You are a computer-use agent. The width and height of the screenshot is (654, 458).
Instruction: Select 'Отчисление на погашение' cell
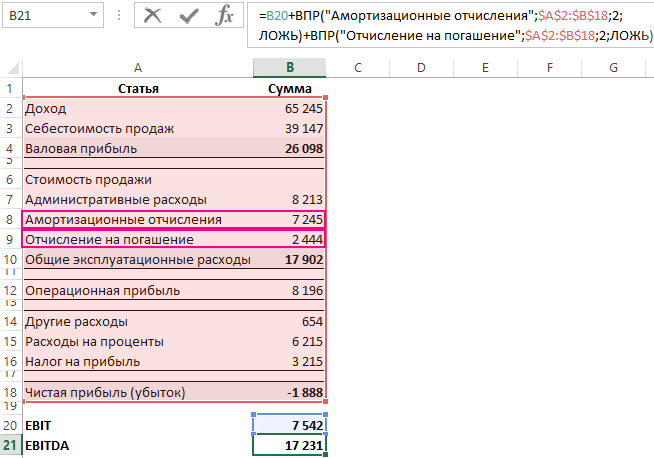tap(138, 239)
